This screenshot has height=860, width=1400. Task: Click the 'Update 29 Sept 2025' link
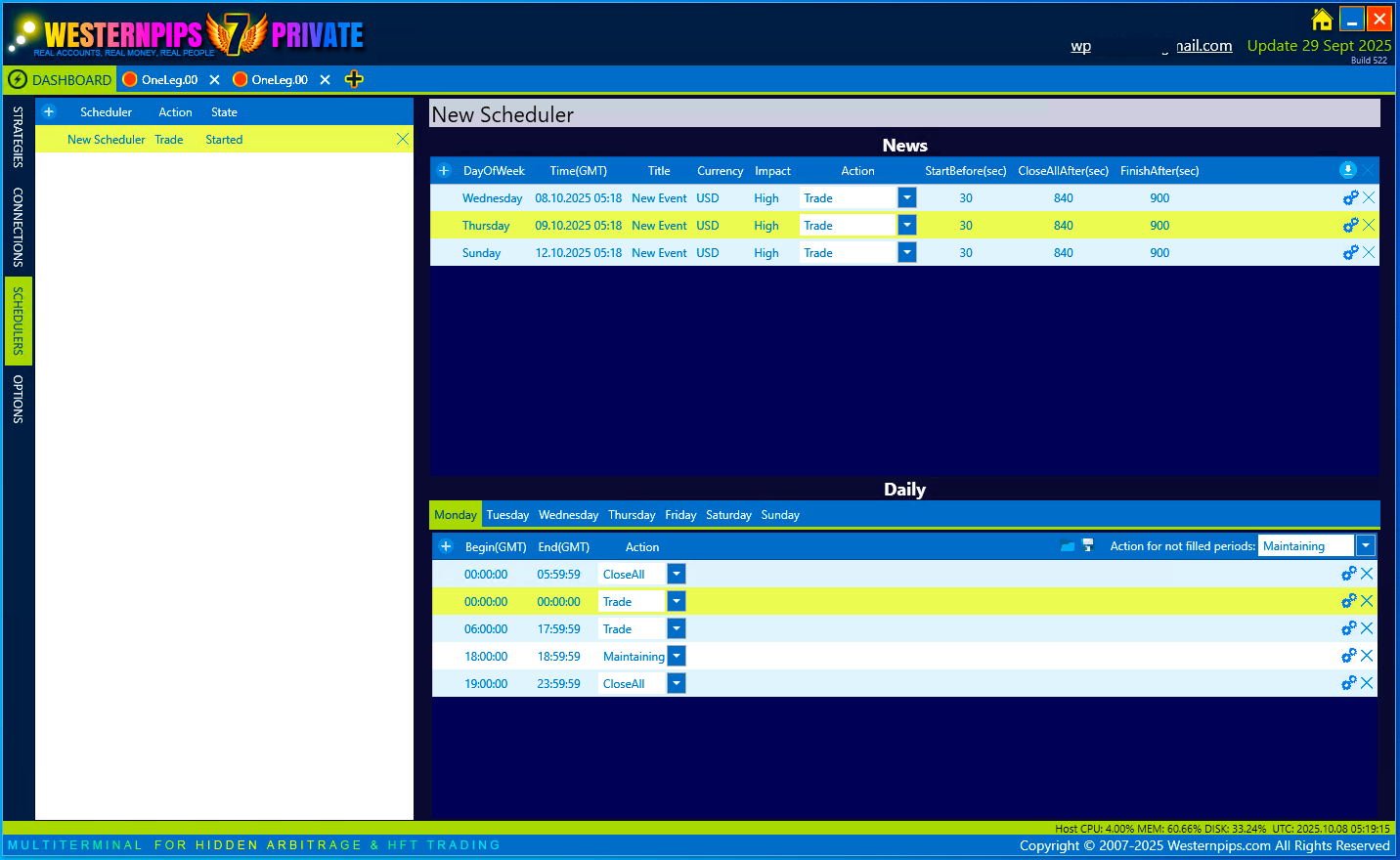[x=1319, y=45]
